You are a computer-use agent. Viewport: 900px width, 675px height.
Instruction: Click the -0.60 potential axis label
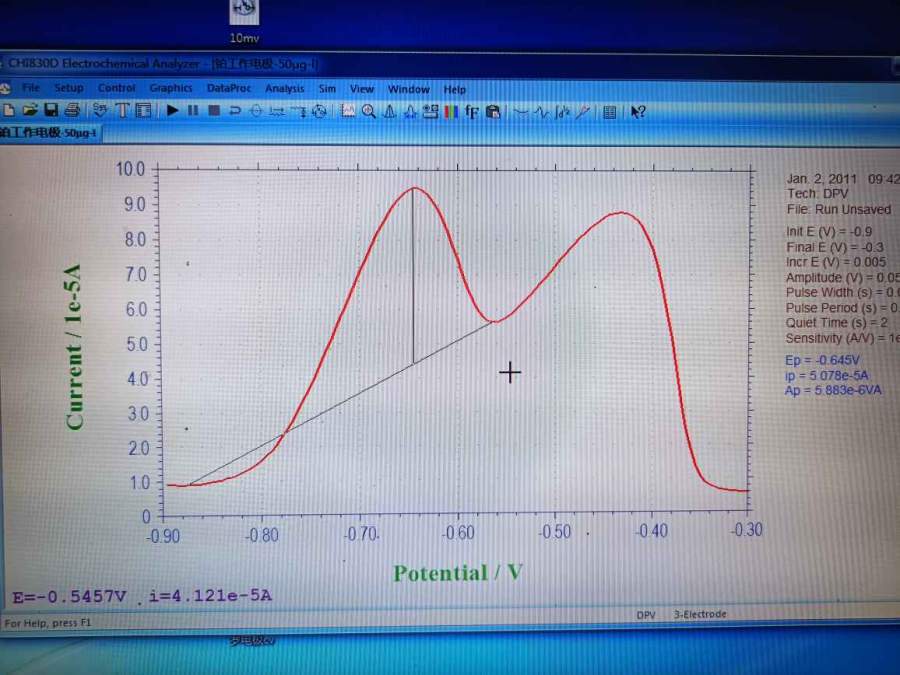coord(458,533)
